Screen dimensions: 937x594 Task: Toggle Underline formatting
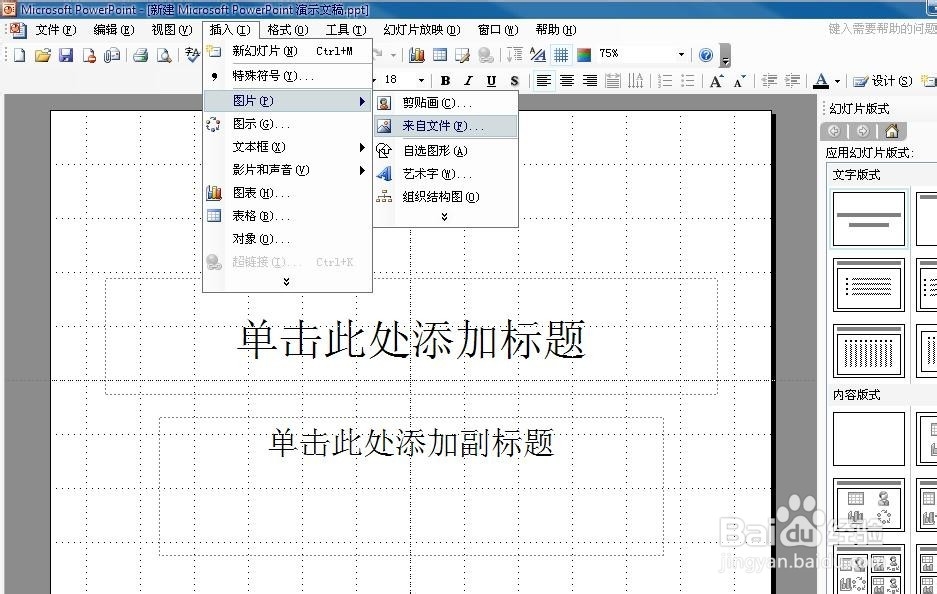click(x=491, y=81)
